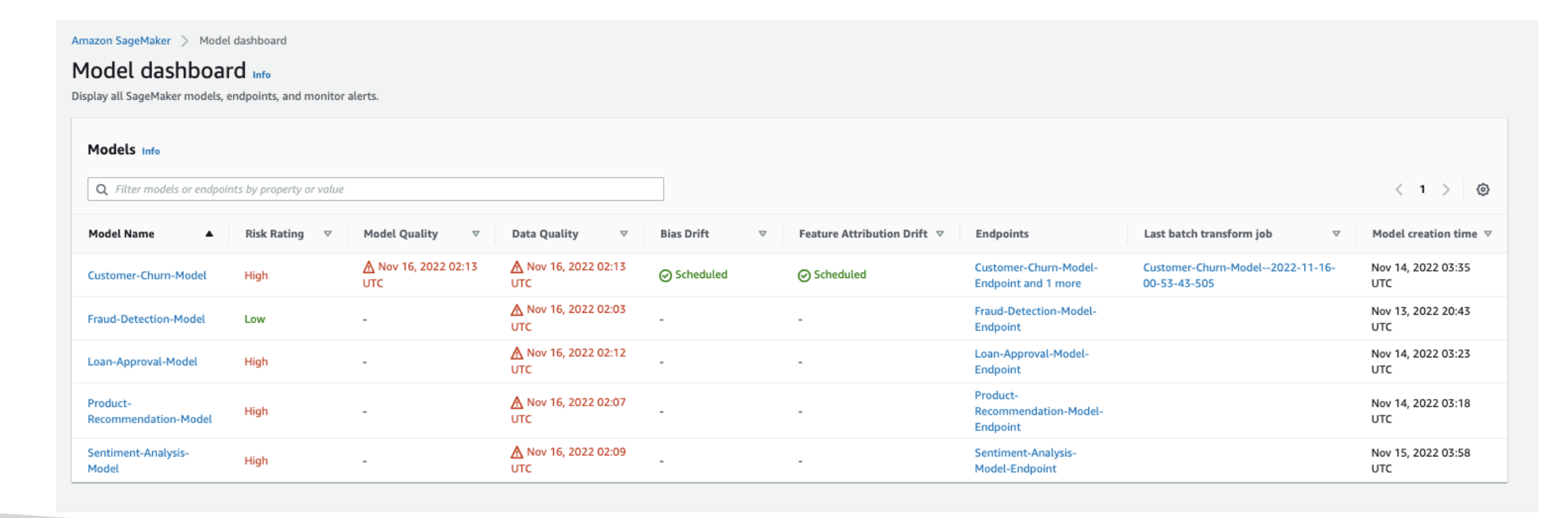This screenshot has height=518, width=1568.
Task: Select page 1 in pagination
Action: pyautogui.click(x=1422, y=190)
